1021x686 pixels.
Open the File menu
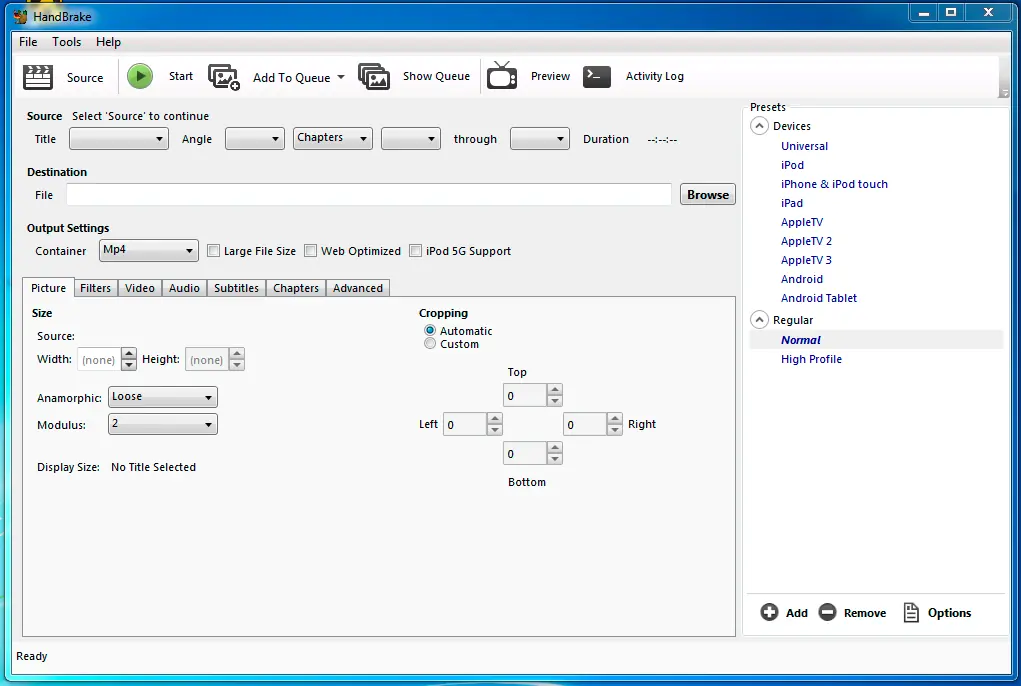(x=28, y=42)
